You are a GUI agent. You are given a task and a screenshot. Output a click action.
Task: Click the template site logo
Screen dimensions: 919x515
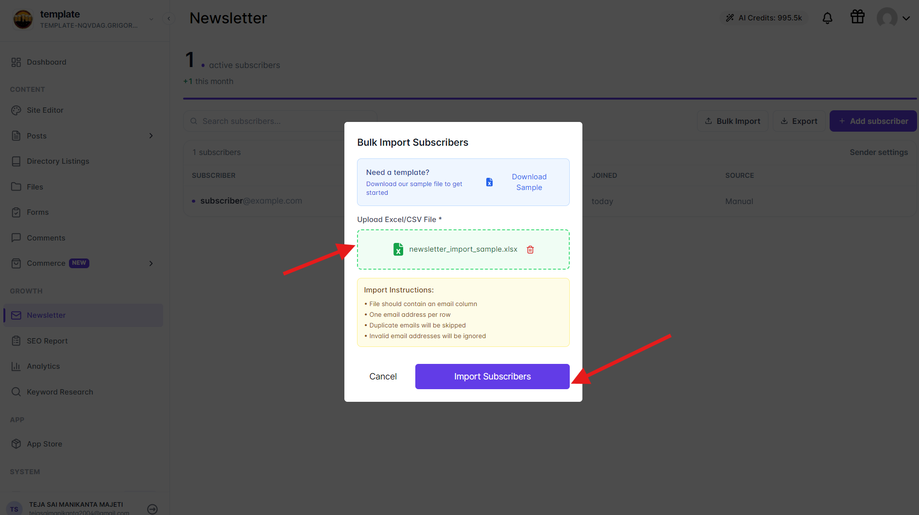point(23,19)
